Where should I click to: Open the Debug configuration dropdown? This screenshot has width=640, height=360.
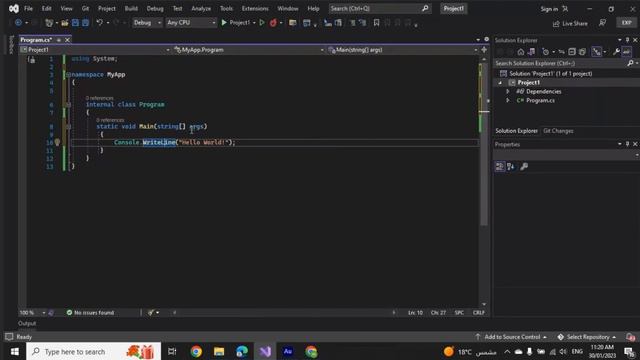(x=147, y=23)
